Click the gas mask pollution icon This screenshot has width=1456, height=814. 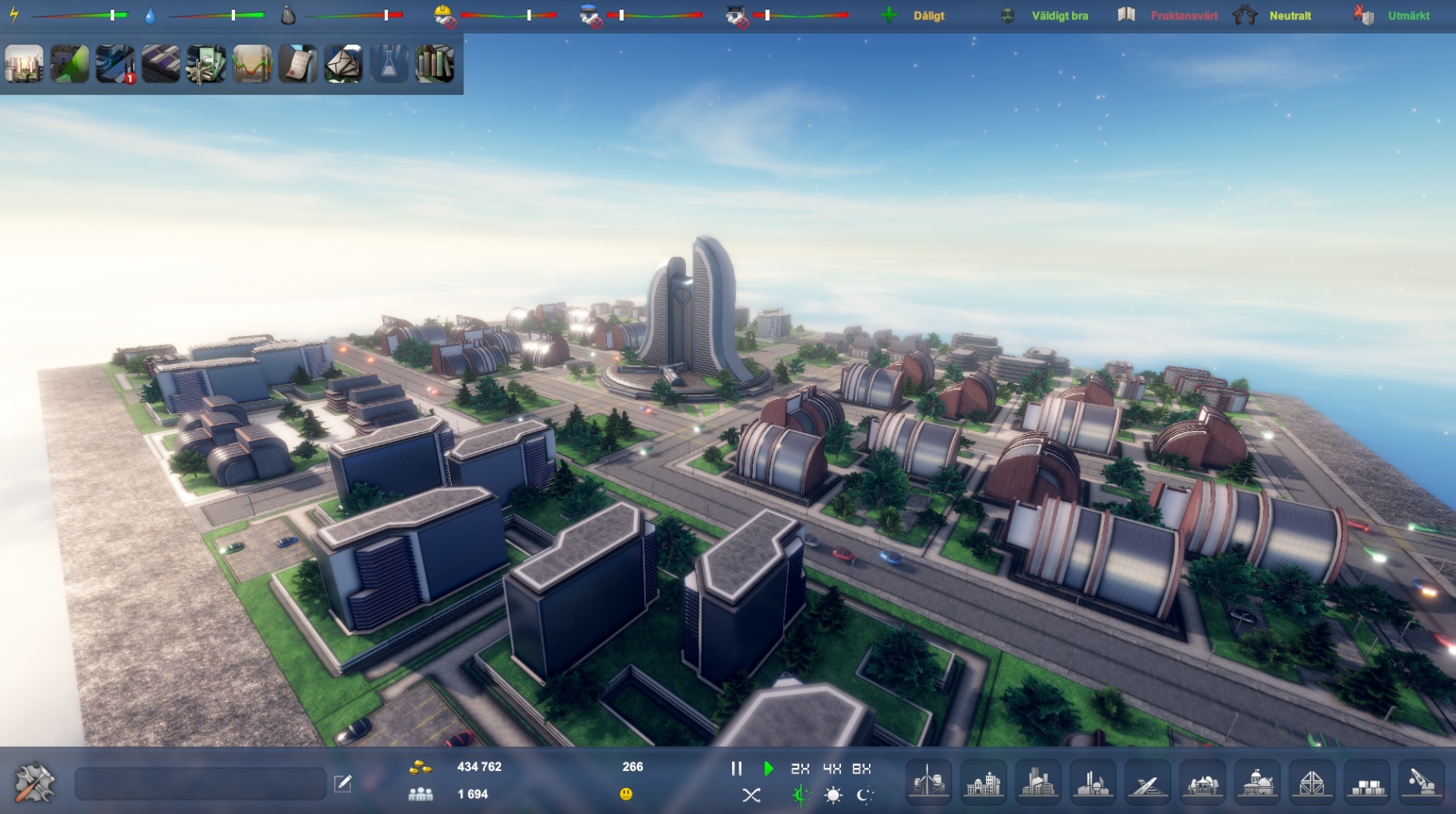pyautogui.click(x=1008, y=15)
